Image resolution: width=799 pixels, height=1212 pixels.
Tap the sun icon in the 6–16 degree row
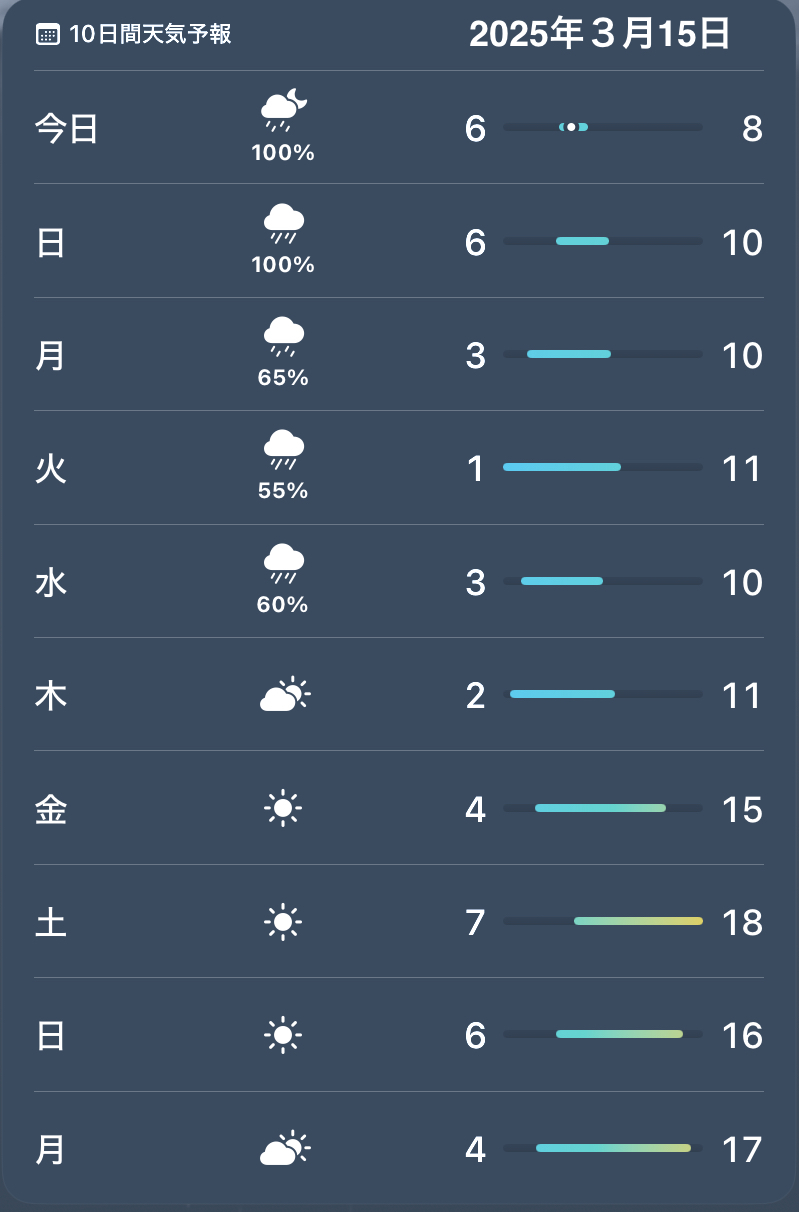pos(283,1035)
